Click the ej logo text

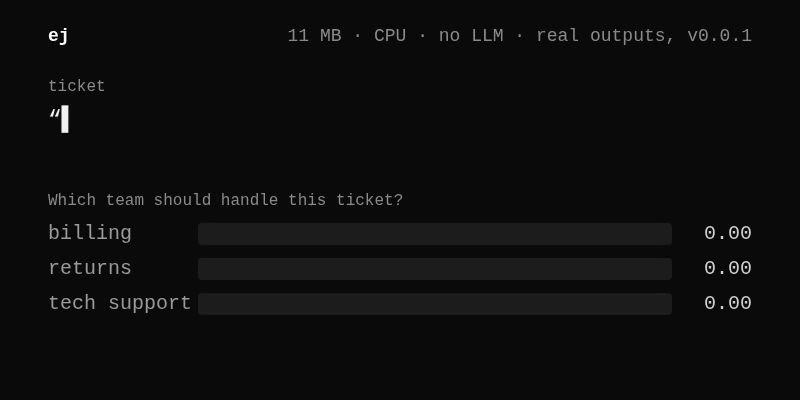tap(58, 36)
